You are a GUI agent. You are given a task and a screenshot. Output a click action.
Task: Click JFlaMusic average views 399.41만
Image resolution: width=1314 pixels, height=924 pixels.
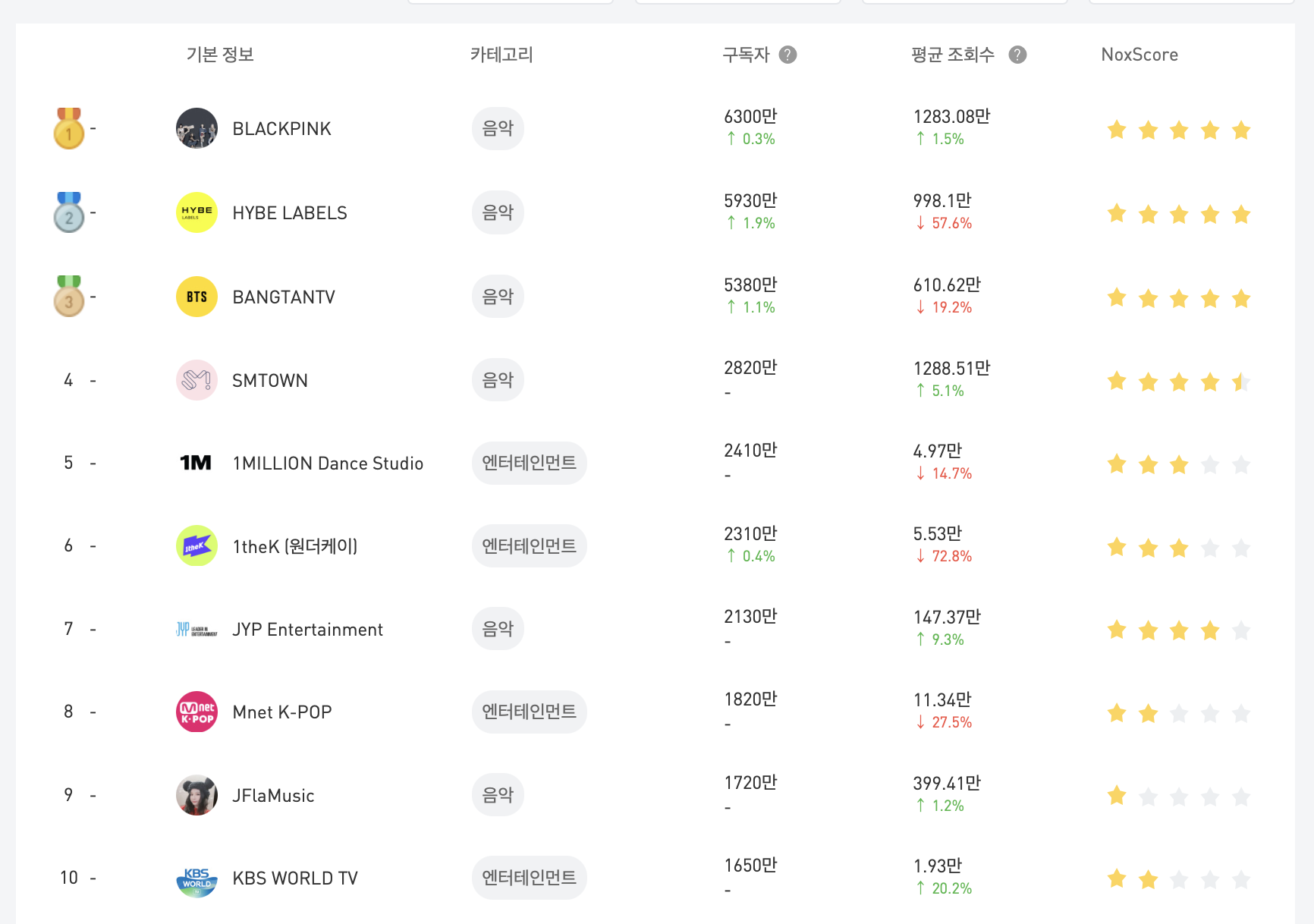click(x=947, y=783)
